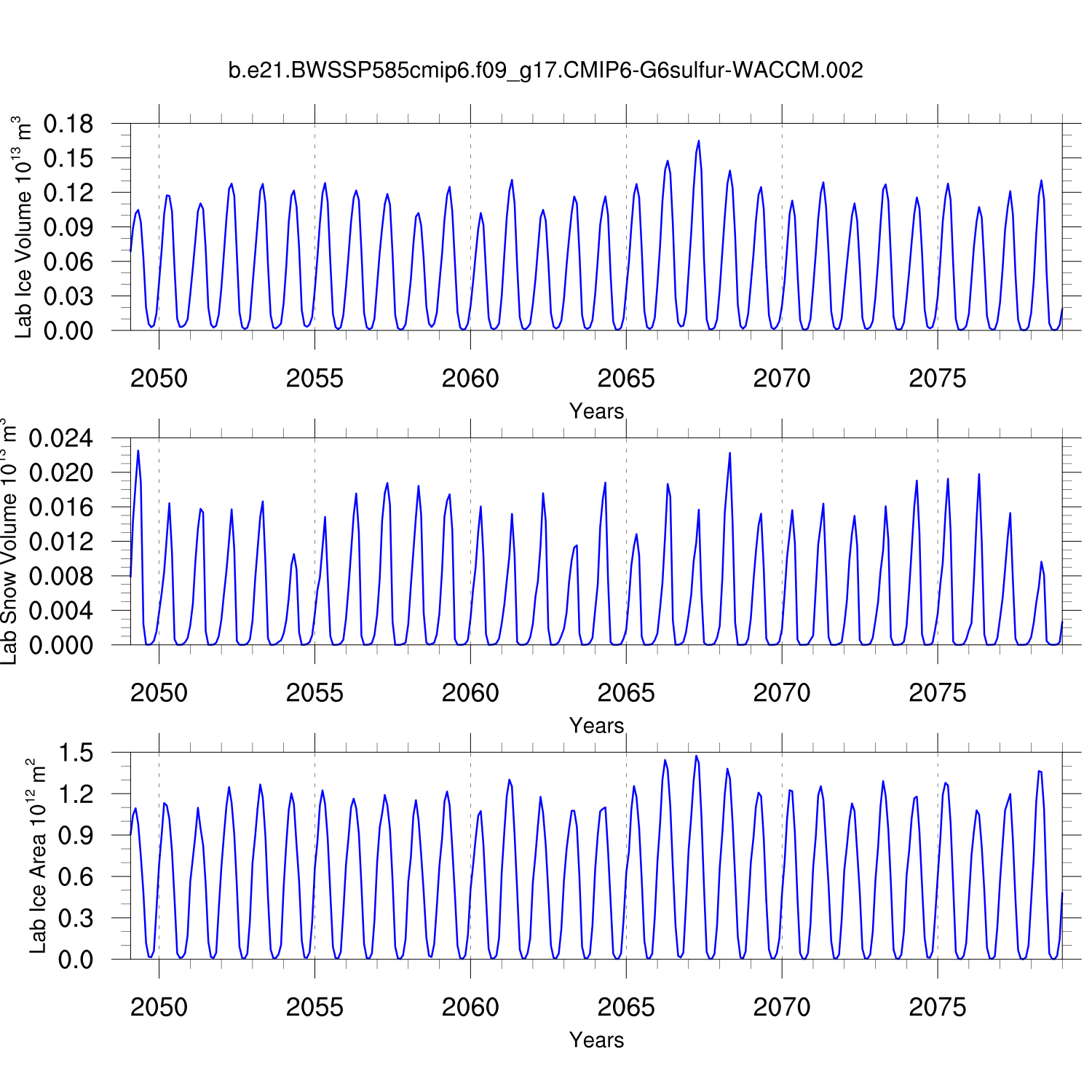Click the 2060 year label under ice area plot
Screen dimensions: 1092x1092
tap(470, 1008)
